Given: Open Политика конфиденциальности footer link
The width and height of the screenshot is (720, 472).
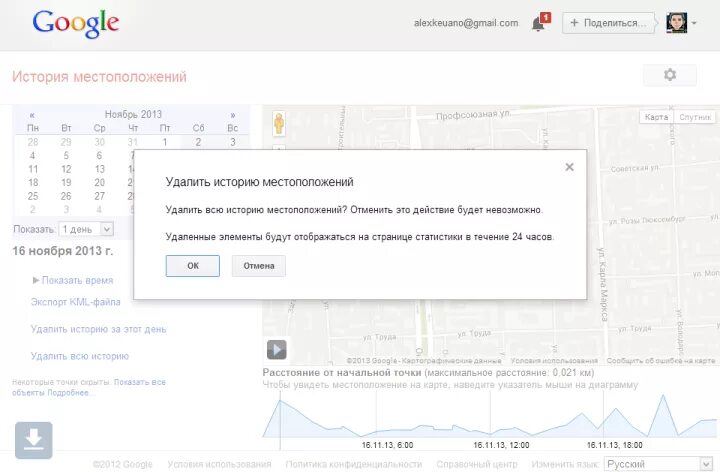Looking at the screenshot, I should (x=354, y=464).
